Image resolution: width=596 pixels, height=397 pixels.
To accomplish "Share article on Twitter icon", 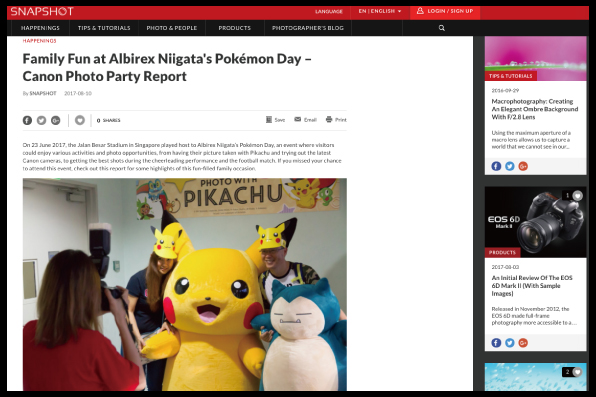I will point(41,120).
